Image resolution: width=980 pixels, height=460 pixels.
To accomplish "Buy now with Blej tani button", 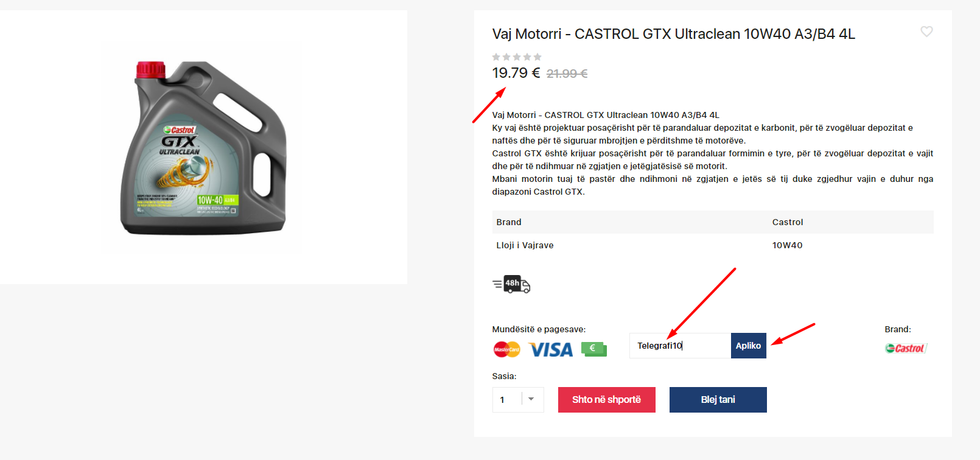I will [718, 399].
